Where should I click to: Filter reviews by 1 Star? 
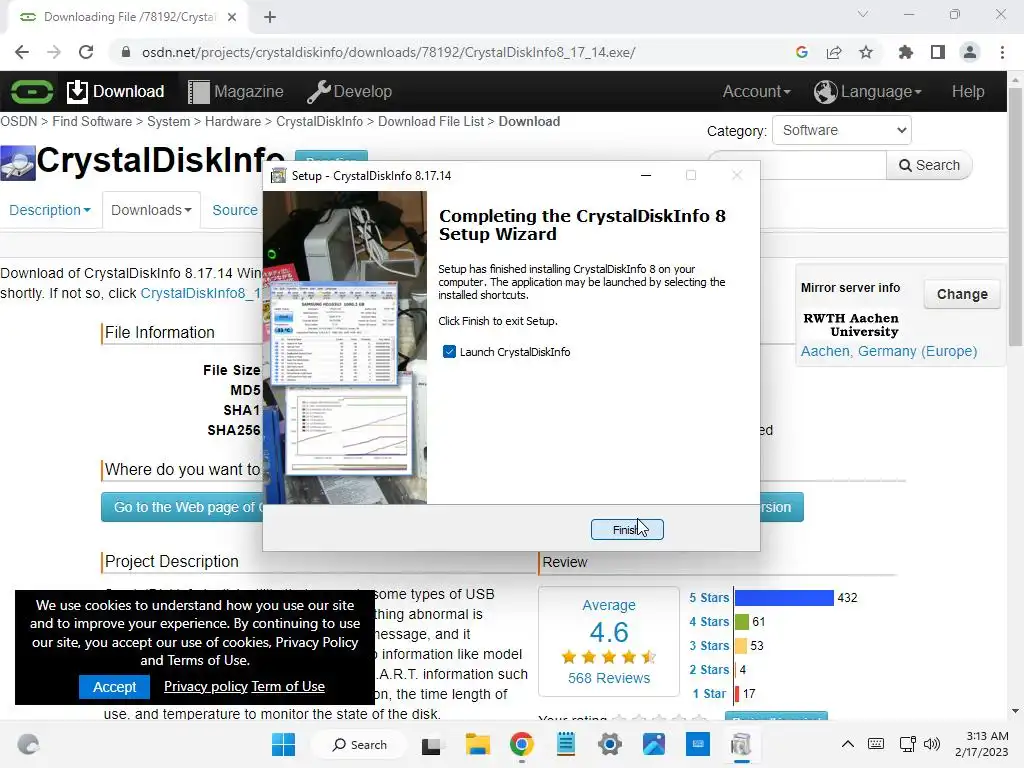click(709, 694)
